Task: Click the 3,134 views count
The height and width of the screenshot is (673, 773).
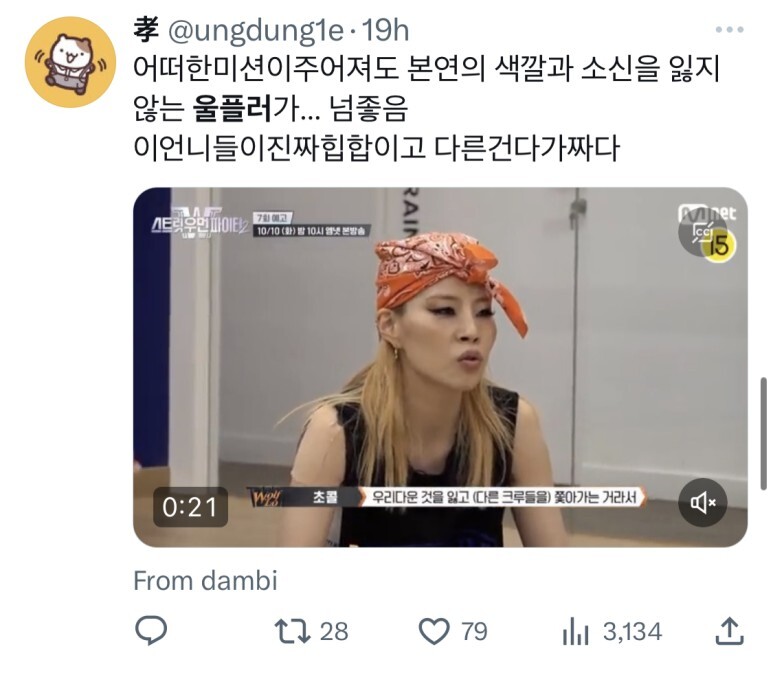Action: 632,632
